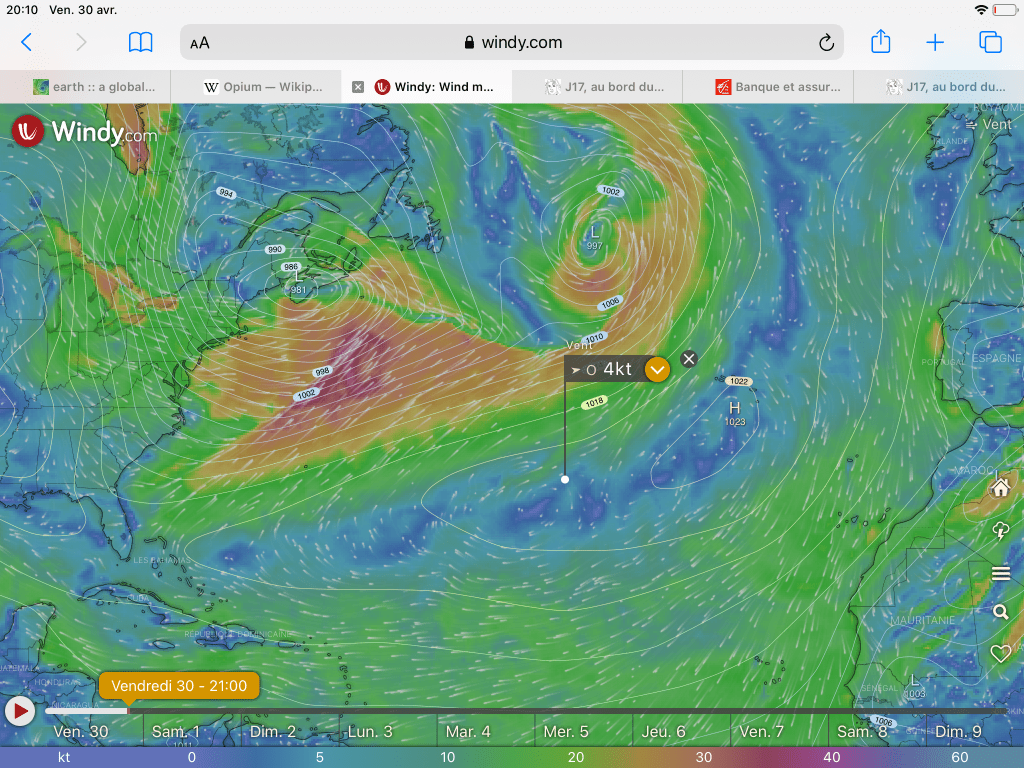
Task: Open the hamburger menu on the map
Action: tap(1000, 573)
